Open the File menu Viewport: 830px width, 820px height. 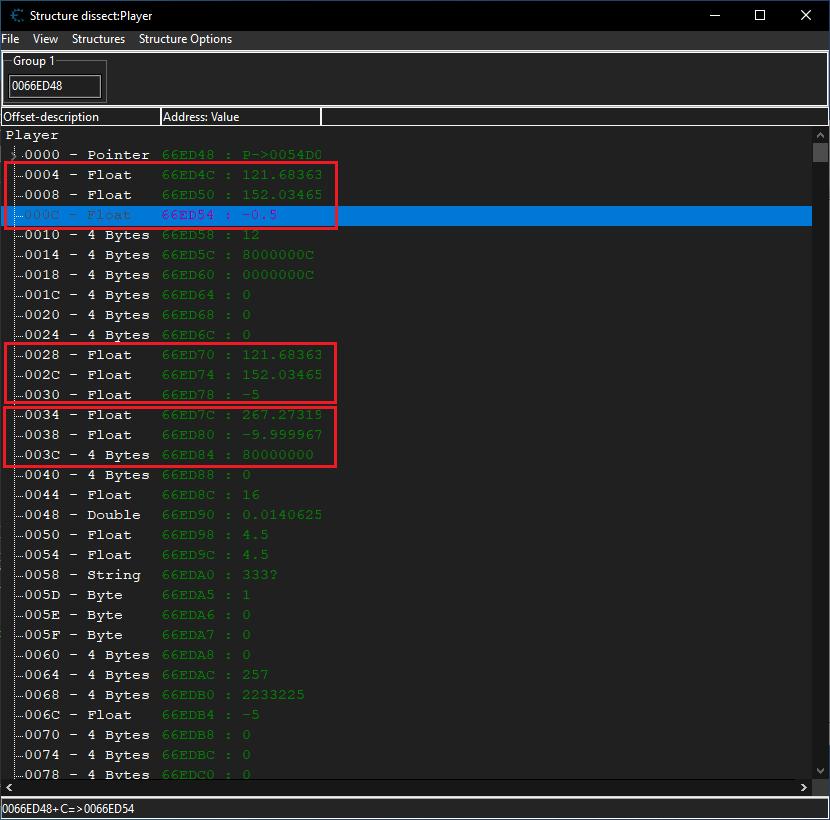(x=10, y=39)
